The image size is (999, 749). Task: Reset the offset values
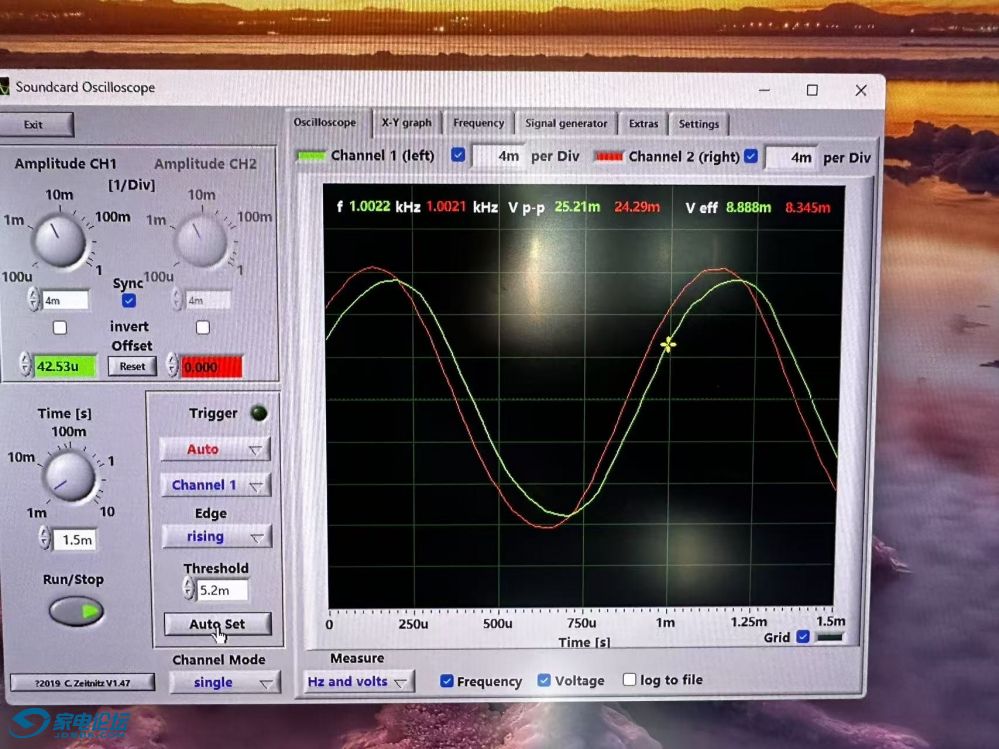133,366
